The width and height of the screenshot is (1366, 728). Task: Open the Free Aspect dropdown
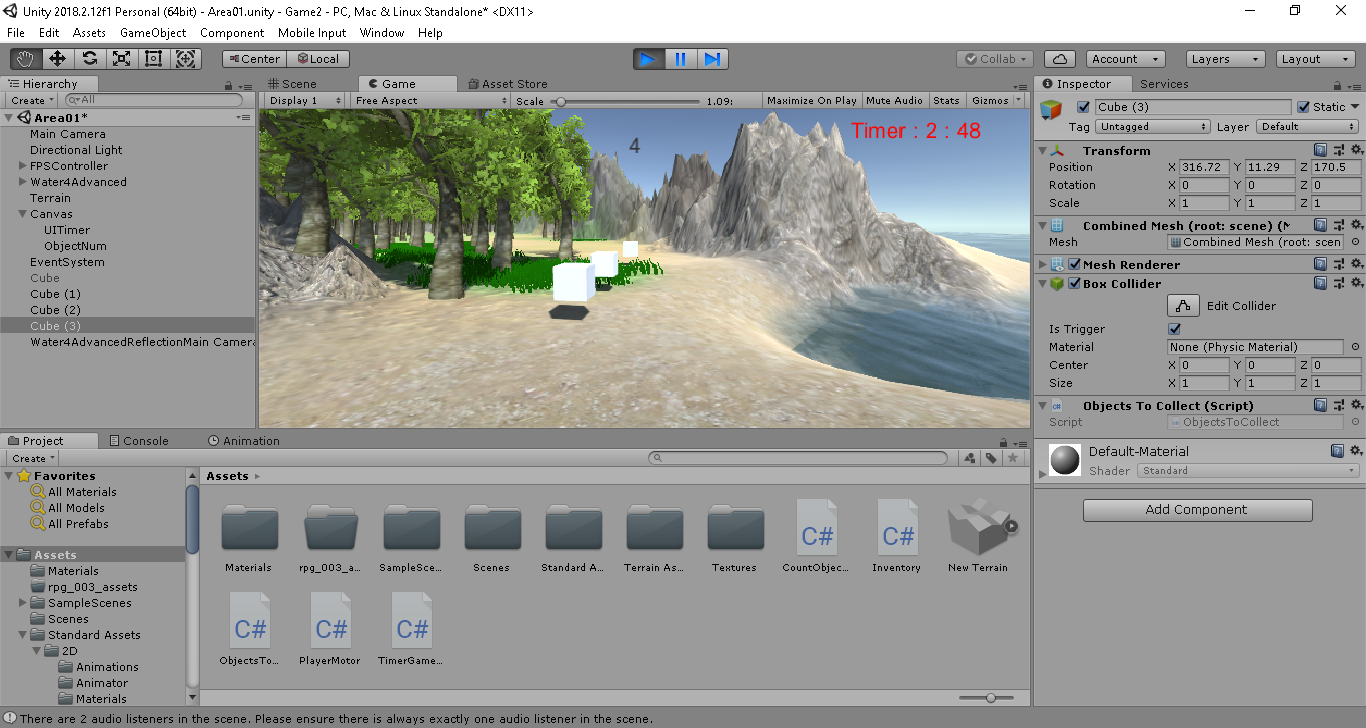click(430, 100)
